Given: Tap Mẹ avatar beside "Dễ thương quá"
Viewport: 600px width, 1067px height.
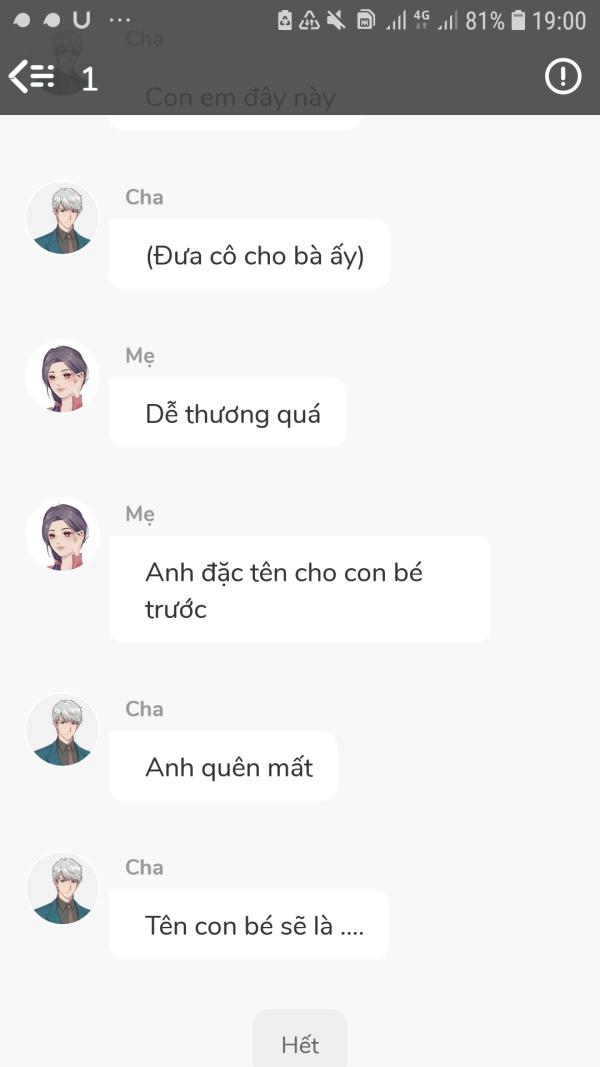Looking at the screenshot, I should pos(62,377).
